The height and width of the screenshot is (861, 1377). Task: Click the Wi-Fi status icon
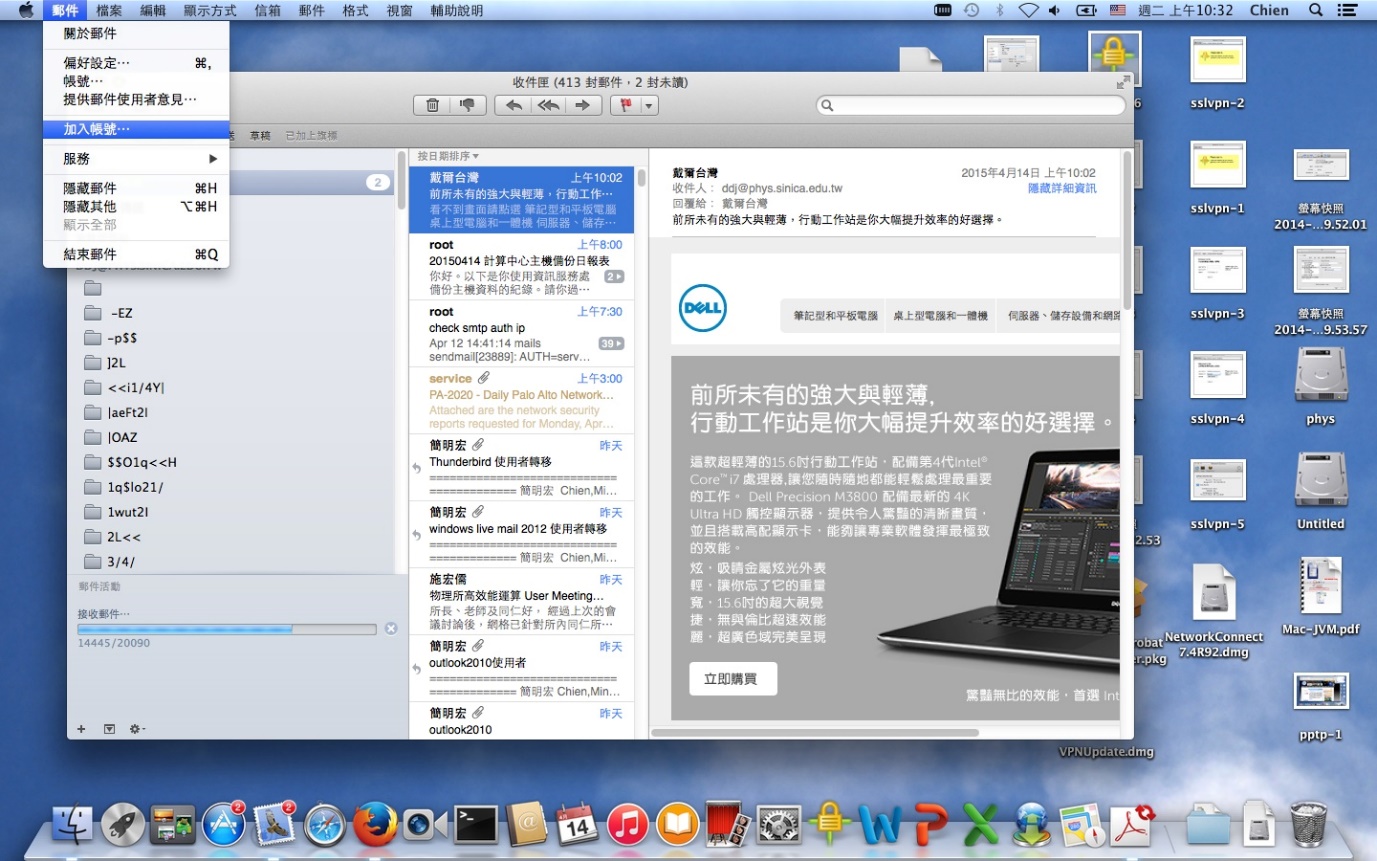(x=1028, y=10)
